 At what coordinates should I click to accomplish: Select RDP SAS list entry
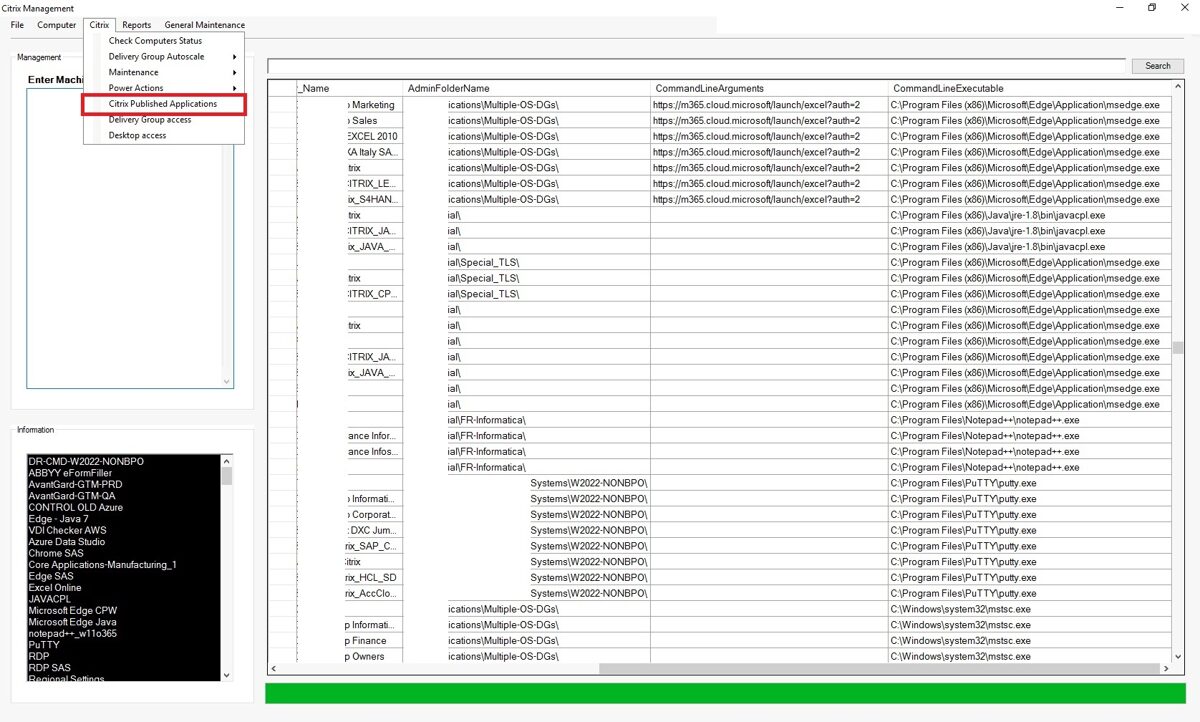point(50,668)
